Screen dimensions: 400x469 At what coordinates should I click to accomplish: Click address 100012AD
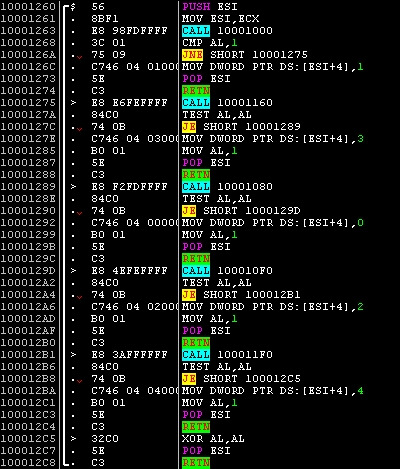point(28,318)
